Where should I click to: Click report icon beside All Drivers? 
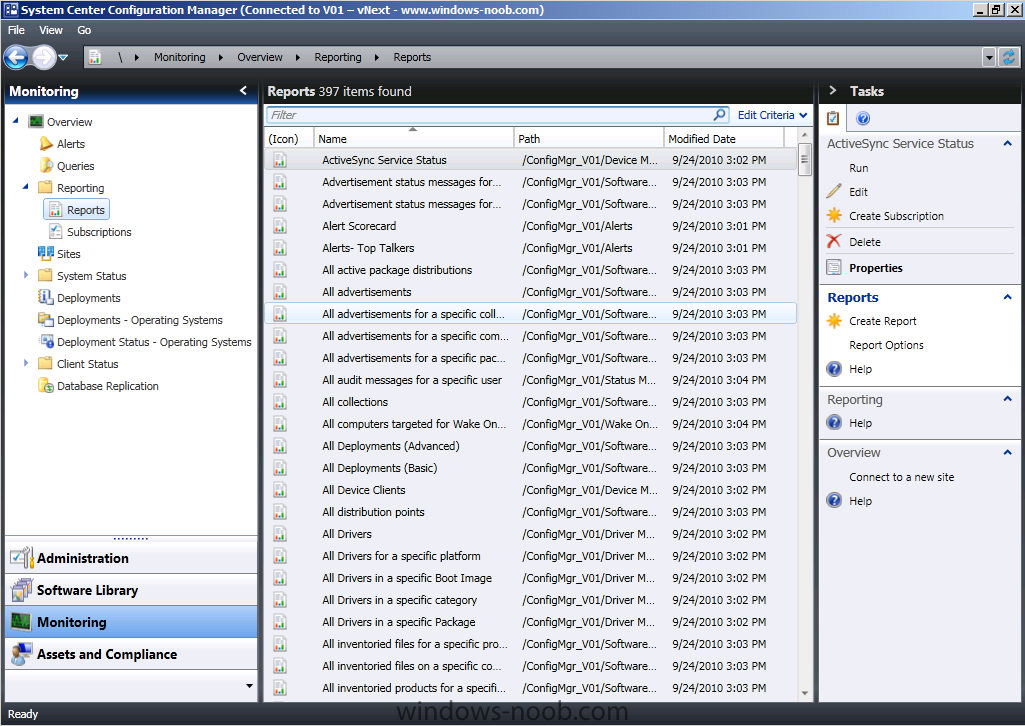(x=280, y=534)
